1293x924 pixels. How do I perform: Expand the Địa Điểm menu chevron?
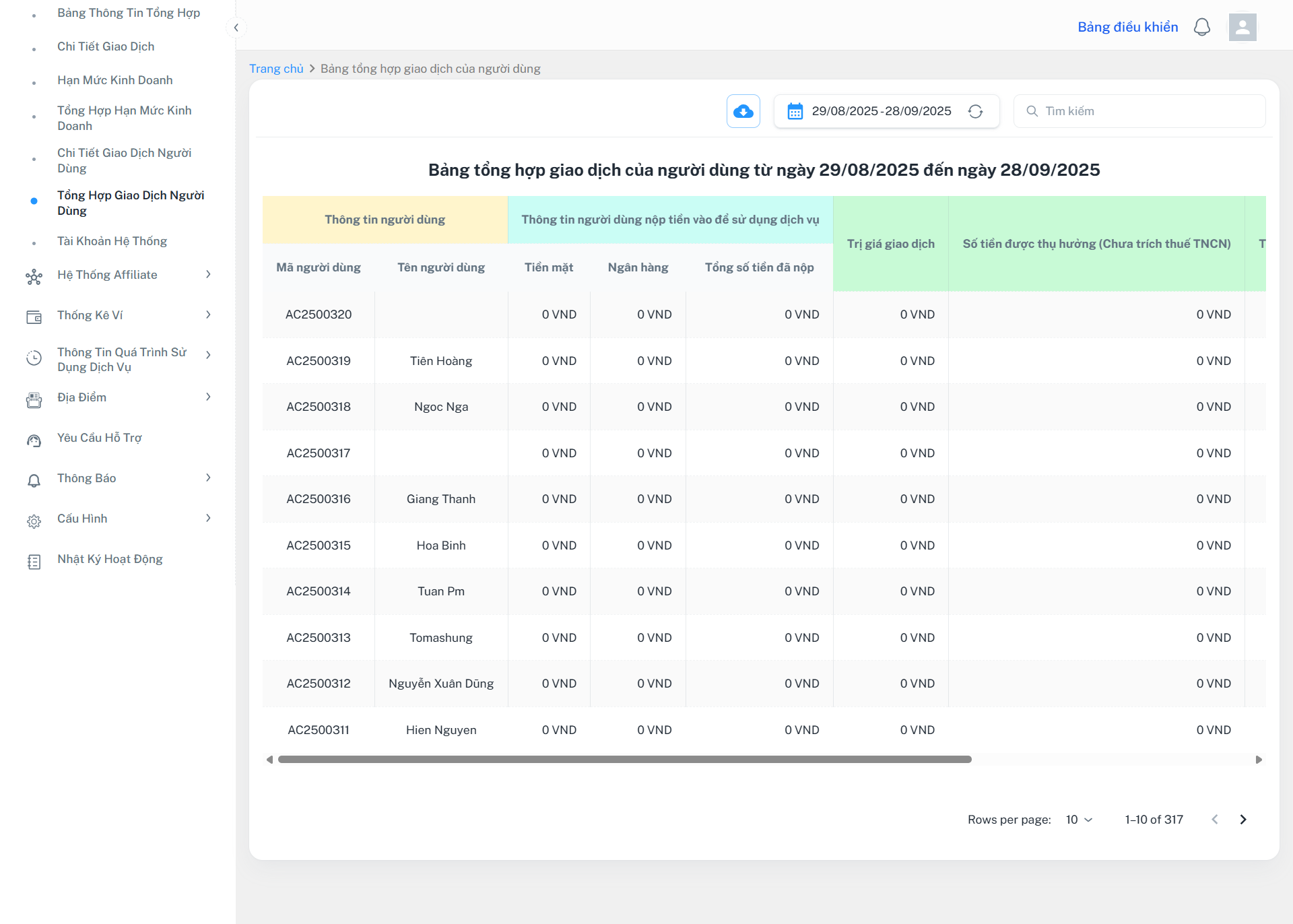pos(208,397)
